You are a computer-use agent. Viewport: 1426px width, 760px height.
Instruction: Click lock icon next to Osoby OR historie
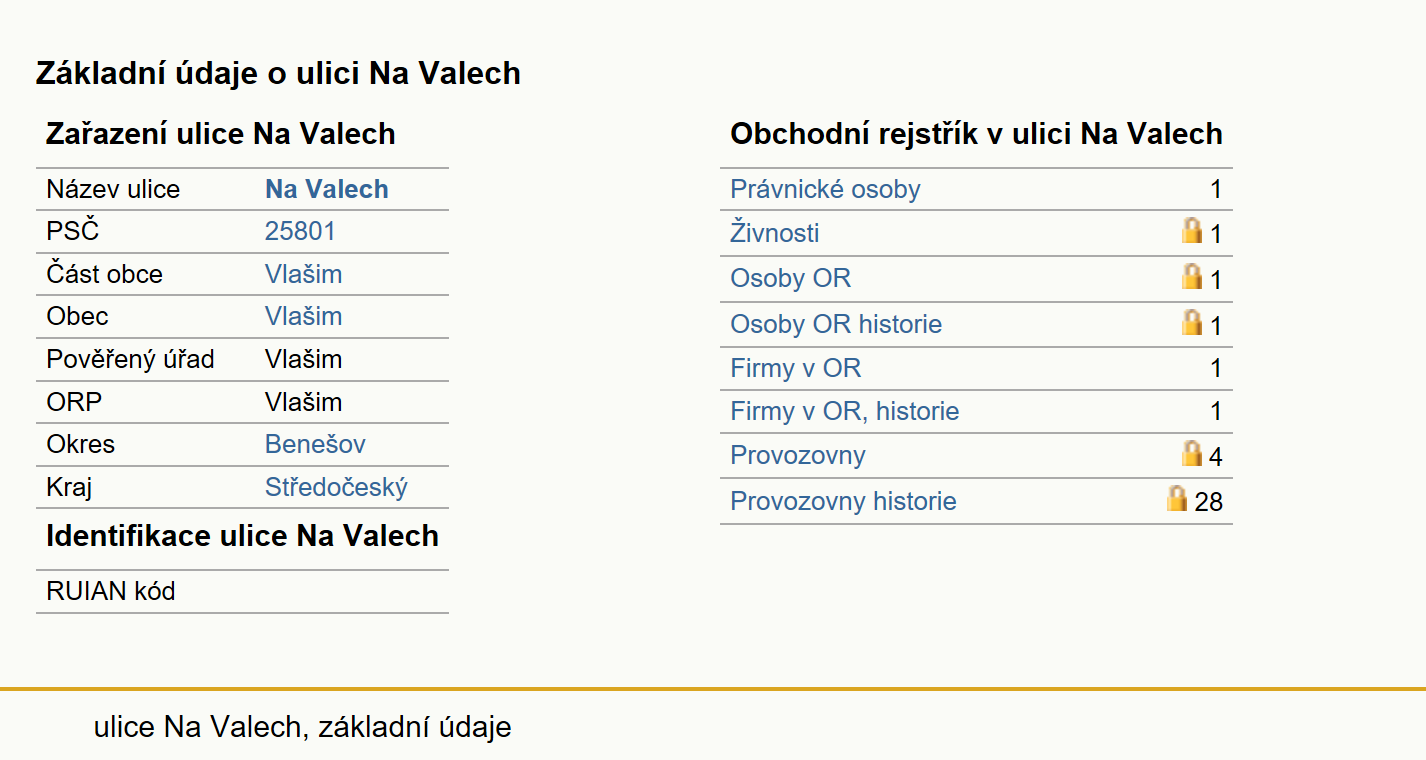(x=1191, y=322)
